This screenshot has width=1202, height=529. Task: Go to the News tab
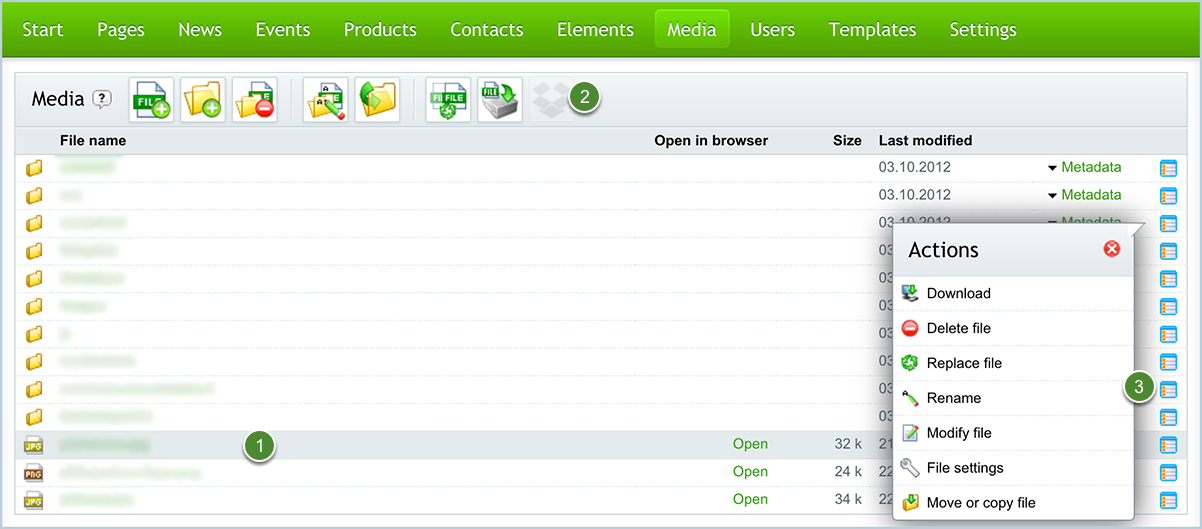pyautogui.click(x=200, y=29)
